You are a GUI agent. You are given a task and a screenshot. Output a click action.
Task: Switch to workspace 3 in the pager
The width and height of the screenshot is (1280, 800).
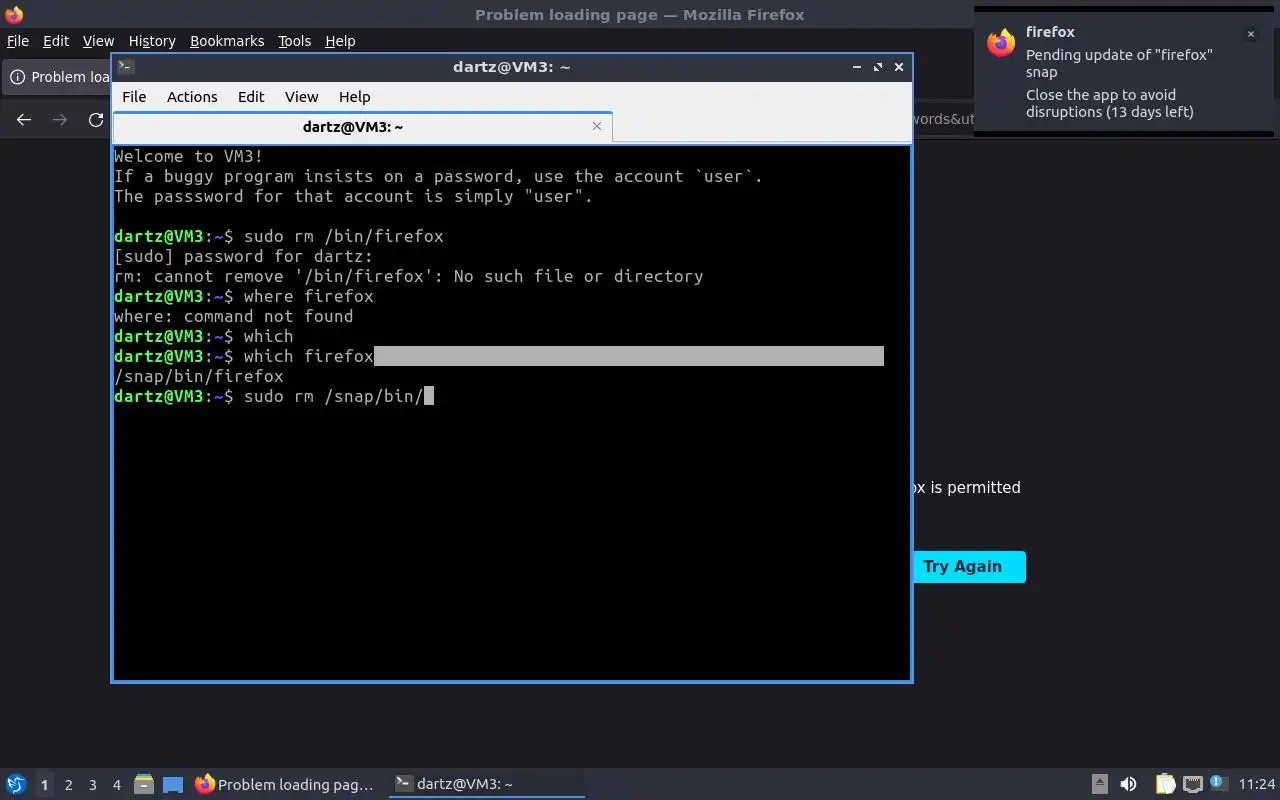(x=92, y=785)
